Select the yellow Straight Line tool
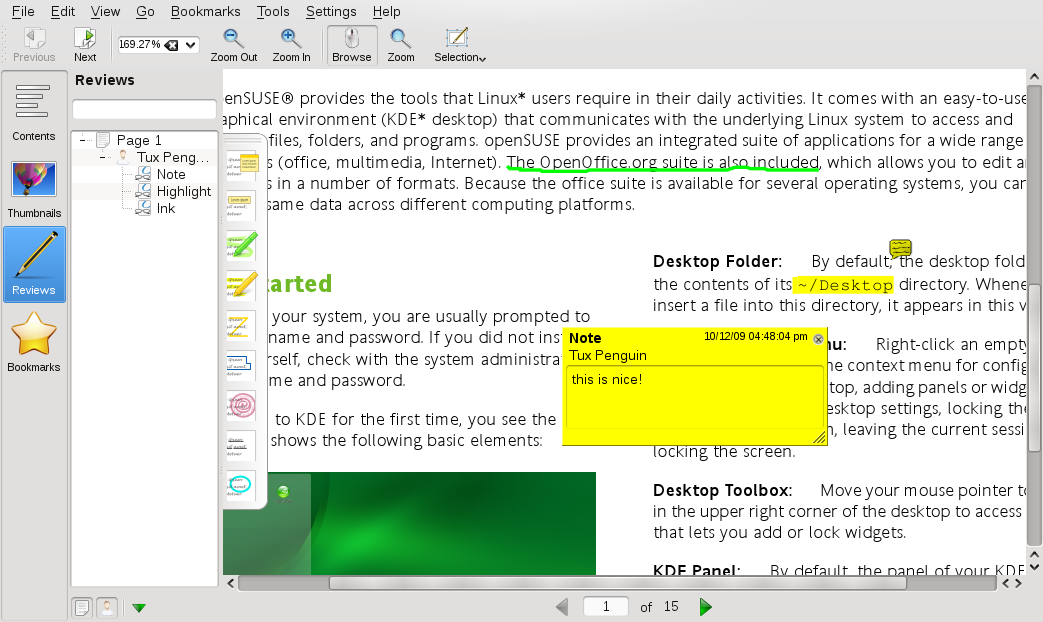This screenshot has width=1043, height=622. pyautogui.click(x=239, y=326)
